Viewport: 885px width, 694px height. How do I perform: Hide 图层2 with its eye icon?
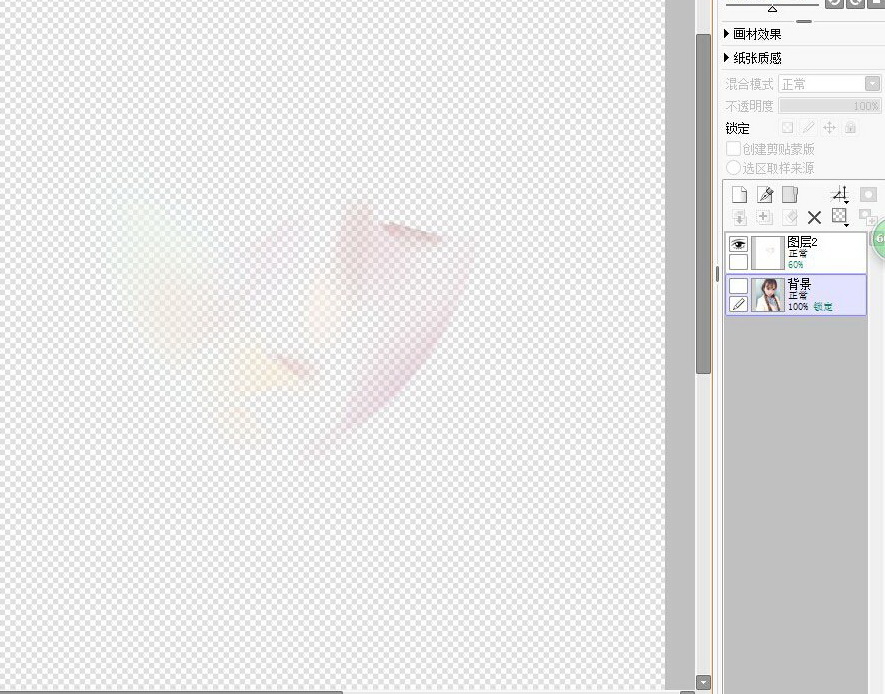tap(738, 244)
